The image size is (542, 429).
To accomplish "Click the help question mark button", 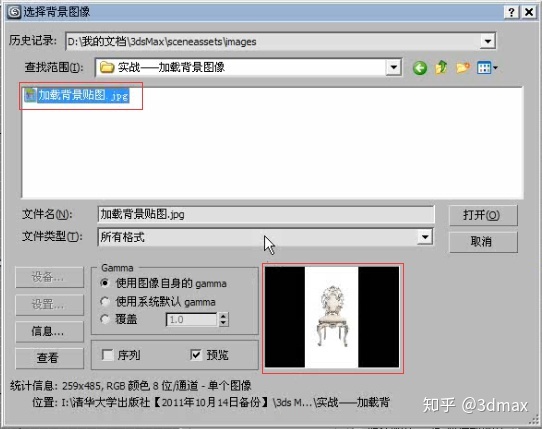I will (x=511, y=12).
